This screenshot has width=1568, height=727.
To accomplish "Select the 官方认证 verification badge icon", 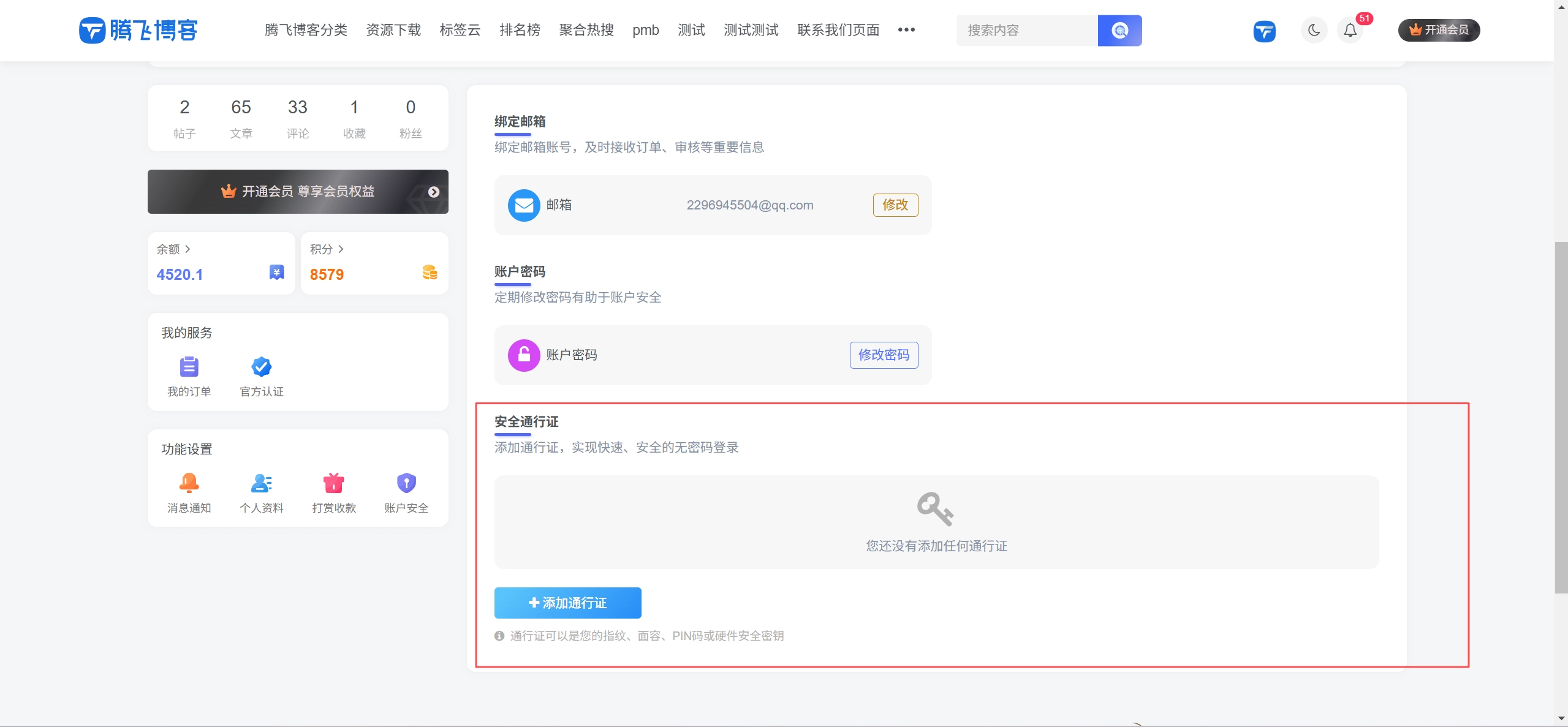I will [261, 366].
